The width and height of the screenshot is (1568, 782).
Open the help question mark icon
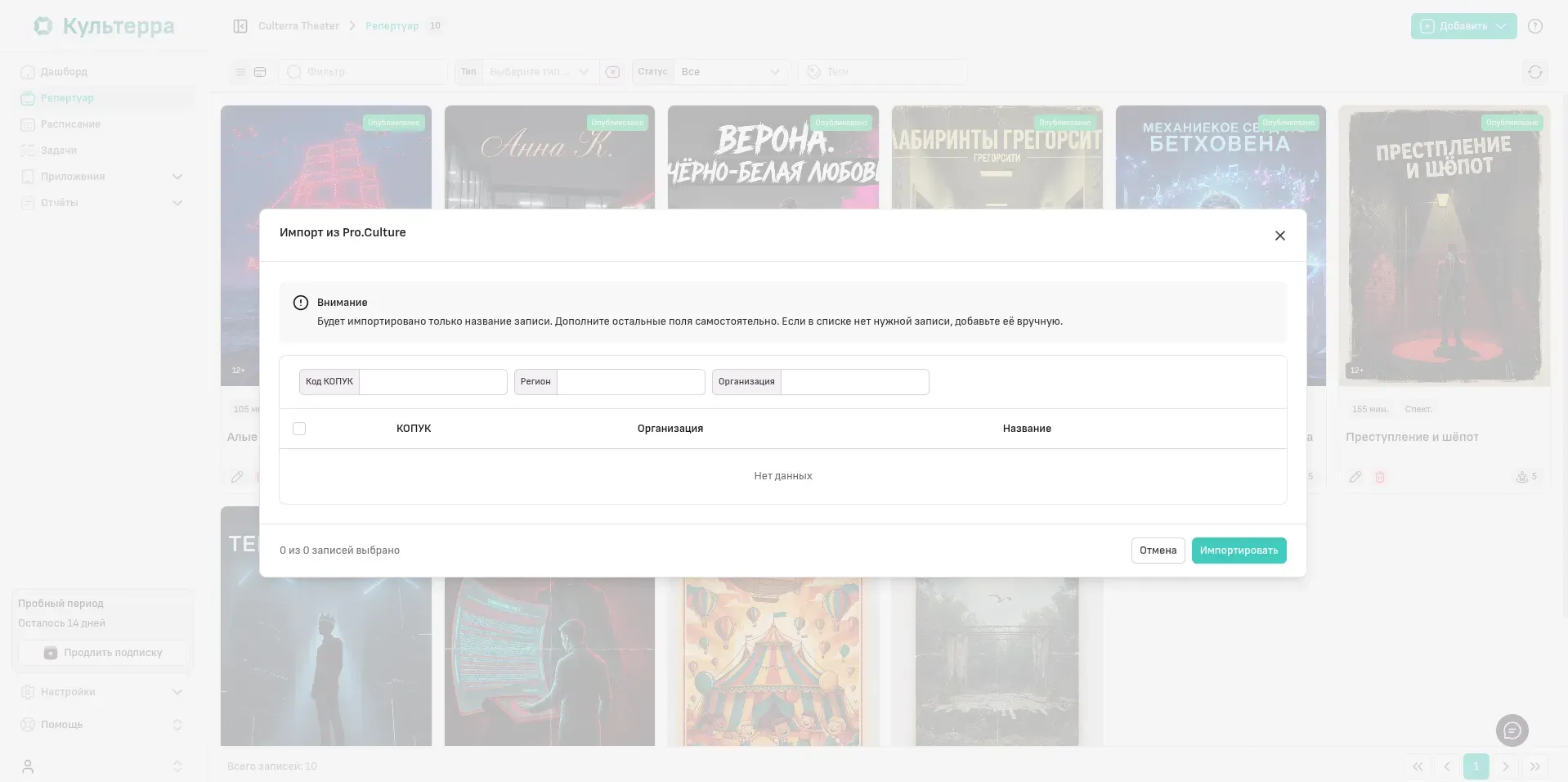1535,26
